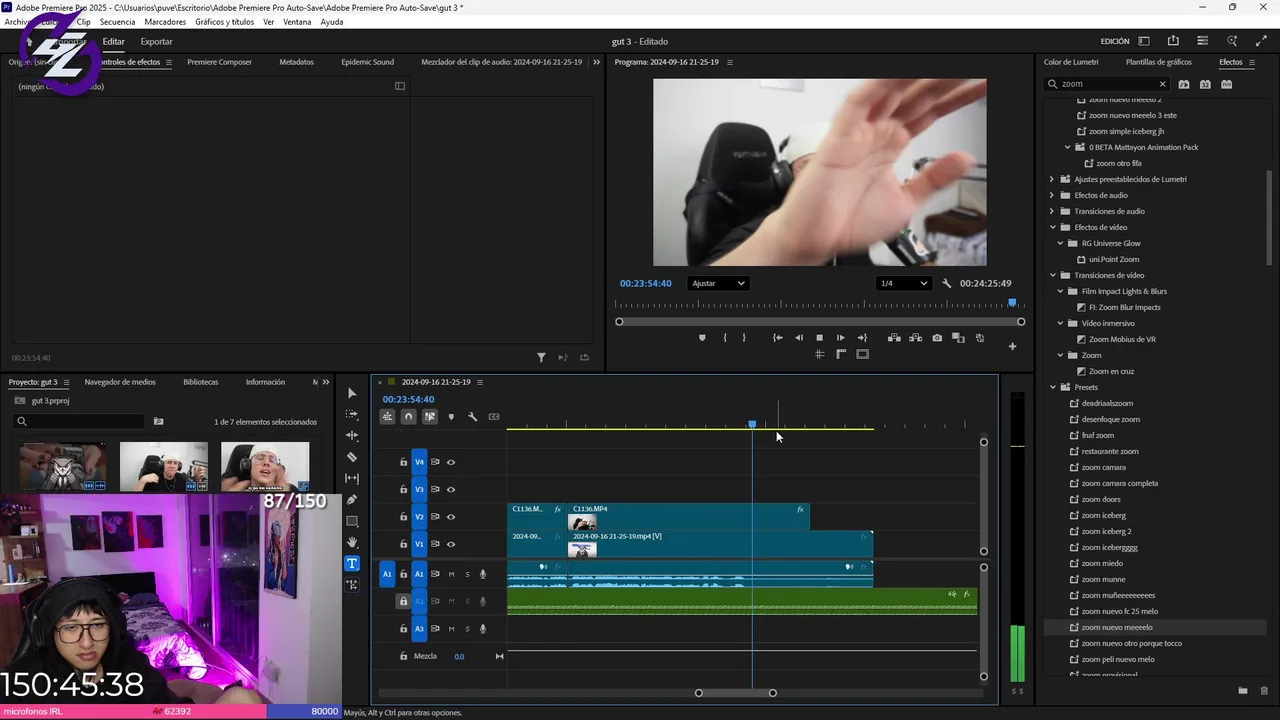The height and width of the screenshot is (720, 1280).
Task: Select zoom nuevo meeeelo preset
Action: (x=1117, y=627)
